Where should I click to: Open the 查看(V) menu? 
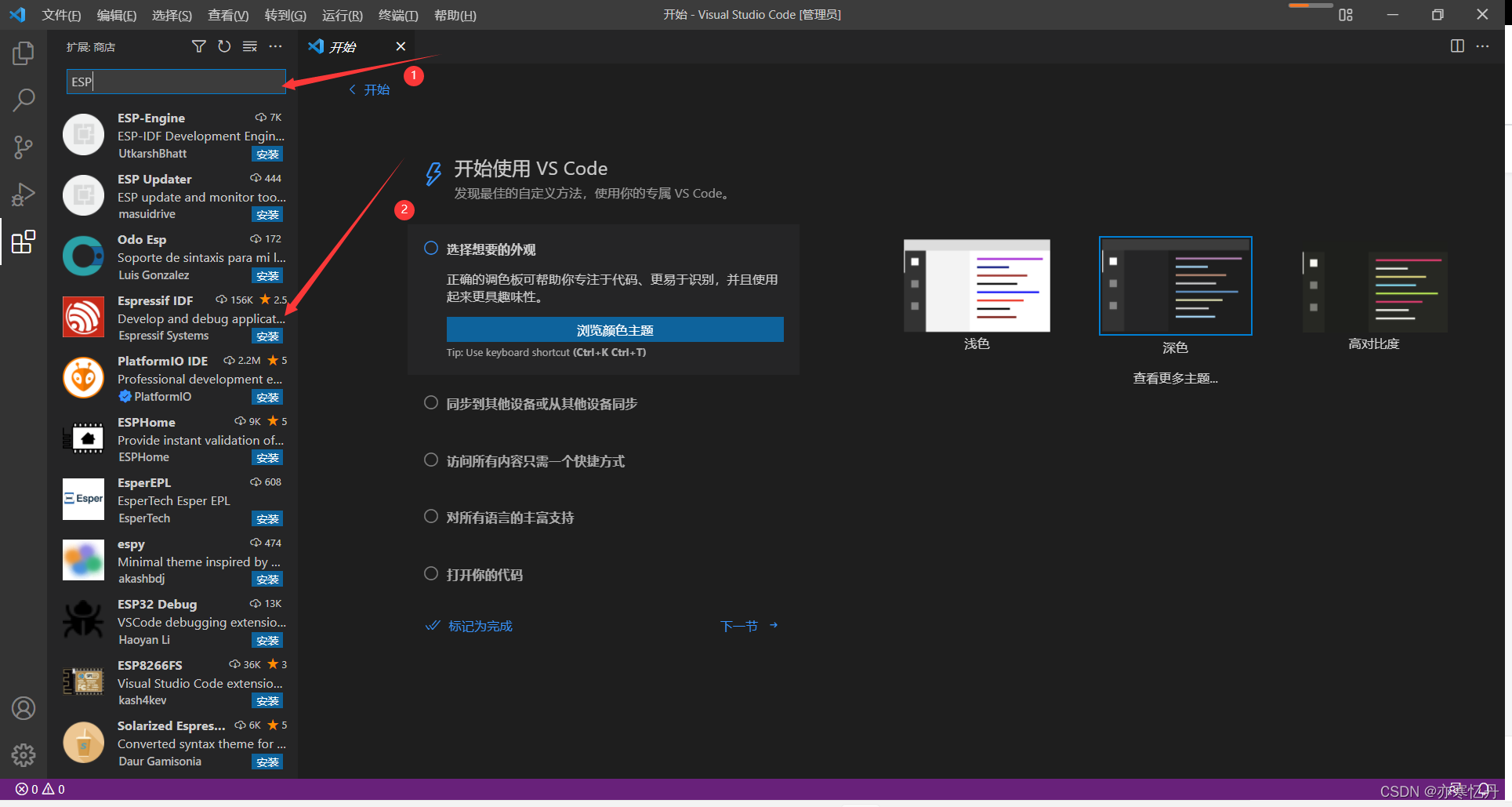[x=228, y=15]
